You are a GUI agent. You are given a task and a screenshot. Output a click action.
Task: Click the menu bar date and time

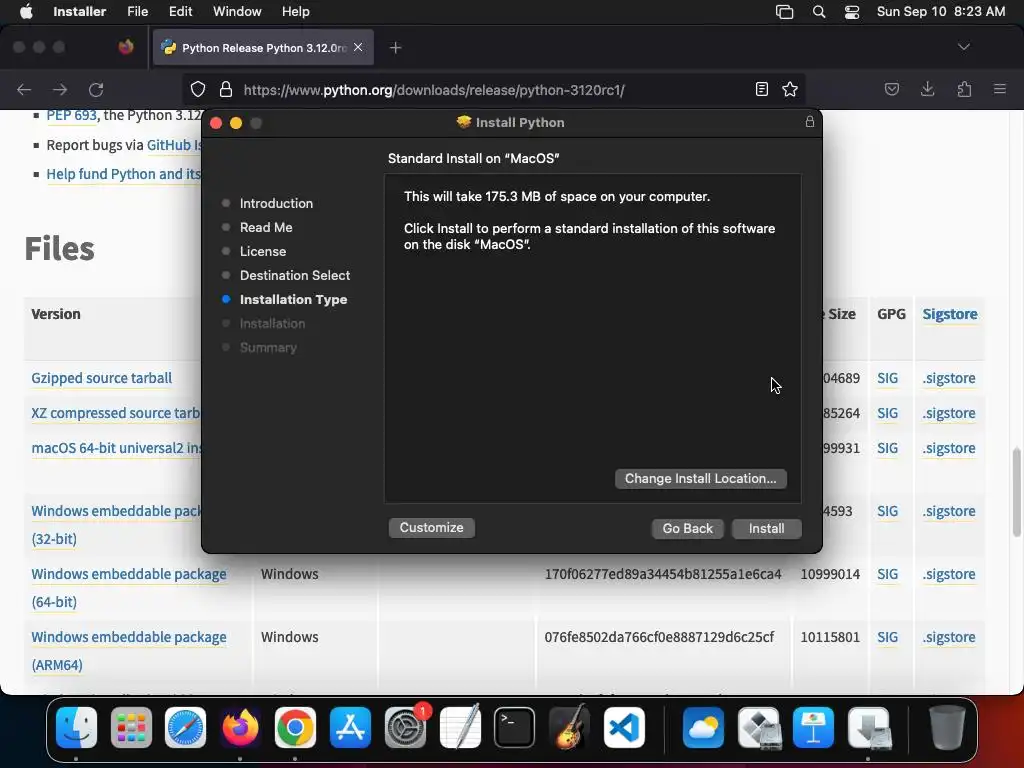(x=940, y=12)
